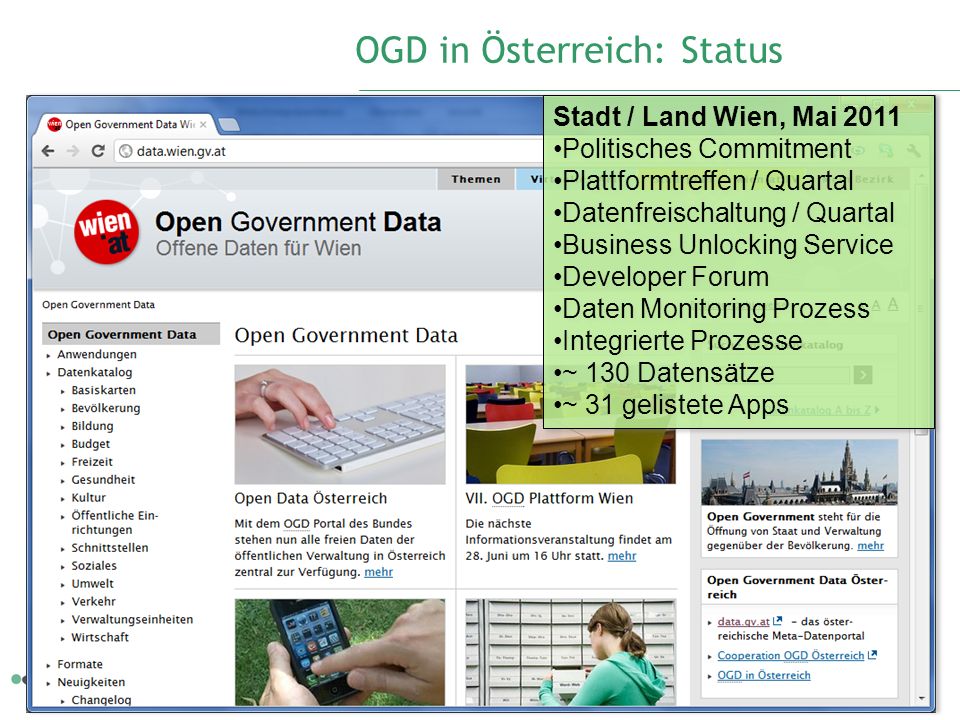960x720 pixels.
Task: Reload the data.wien.gv.at page
Action: pyautogui.click(x=98, y=151)
